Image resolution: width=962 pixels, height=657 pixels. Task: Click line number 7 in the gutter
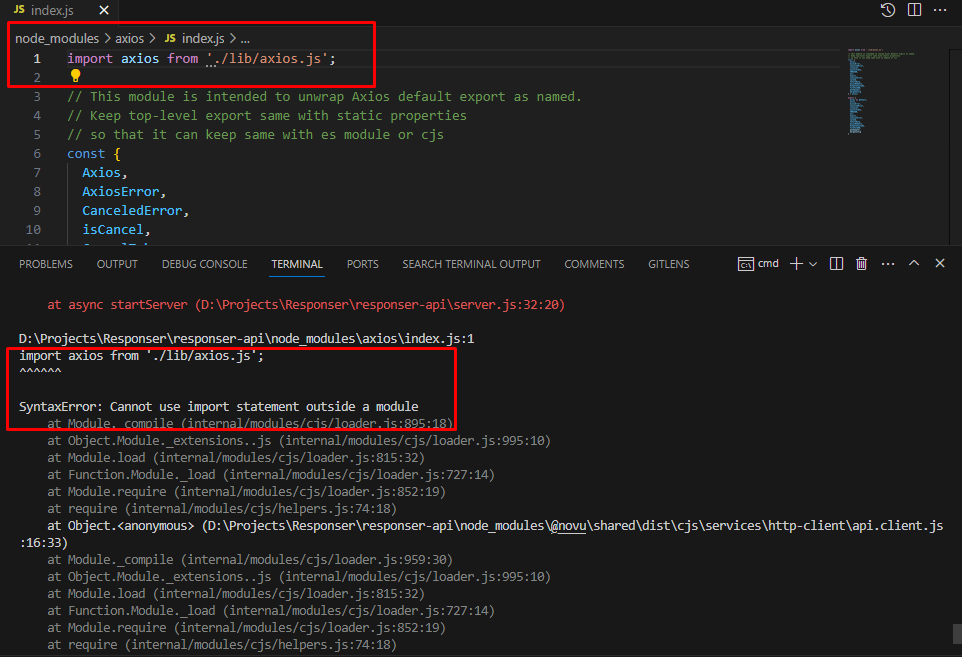tap(36, 172)
